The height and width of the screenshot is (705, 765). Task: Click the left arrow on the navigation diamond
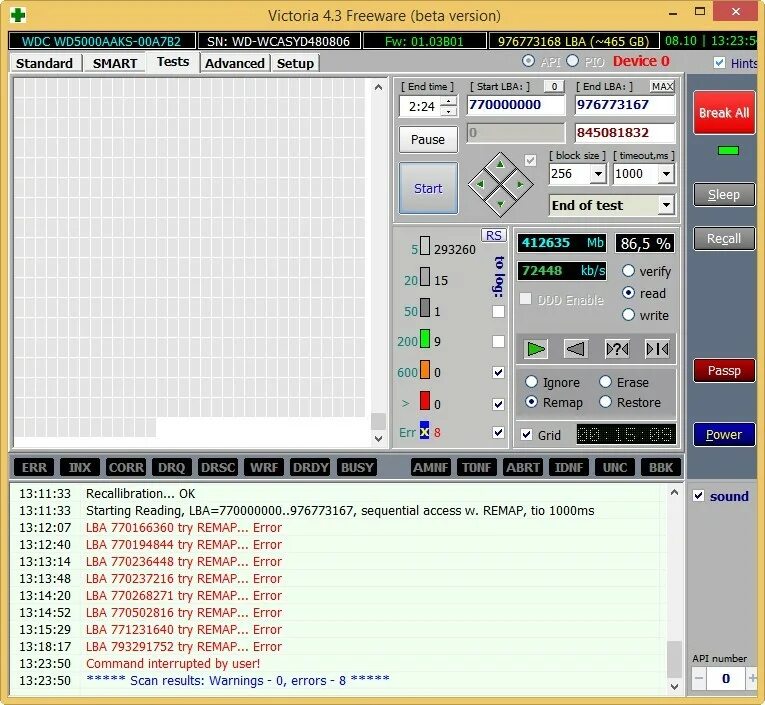480,184
